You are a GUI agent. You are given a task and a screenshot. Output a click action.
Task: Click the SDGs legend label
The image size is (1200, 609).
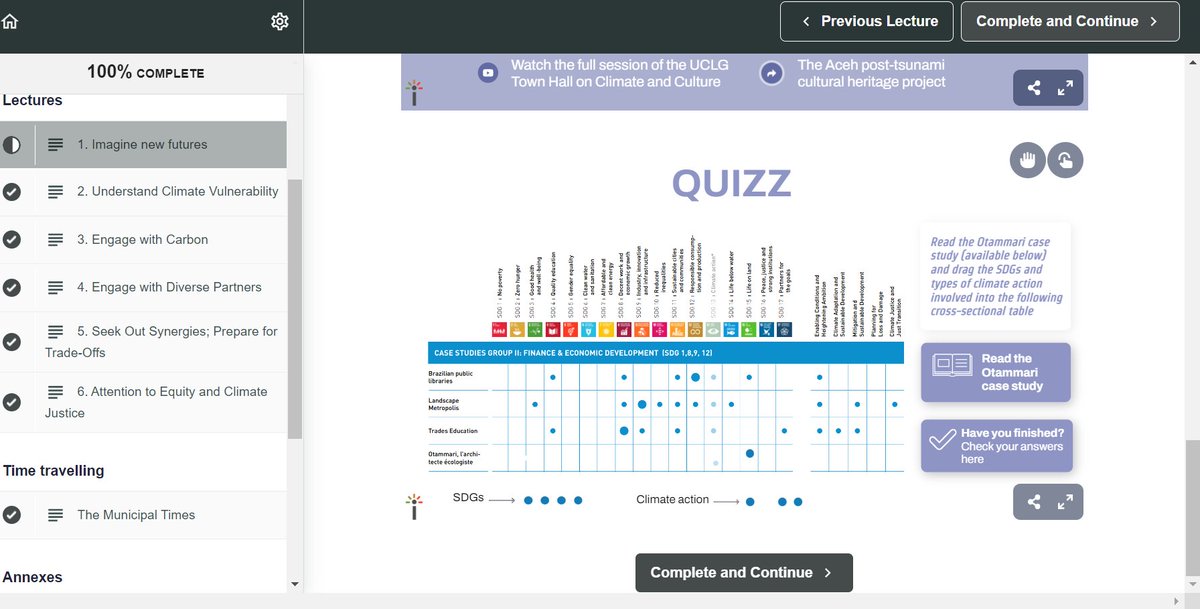(468, 498)
